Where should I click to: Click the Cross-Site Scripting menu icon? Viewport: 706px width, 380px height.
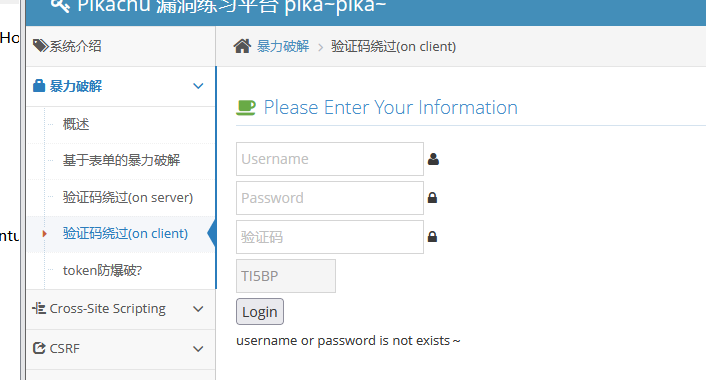click(x=39, y=308)
